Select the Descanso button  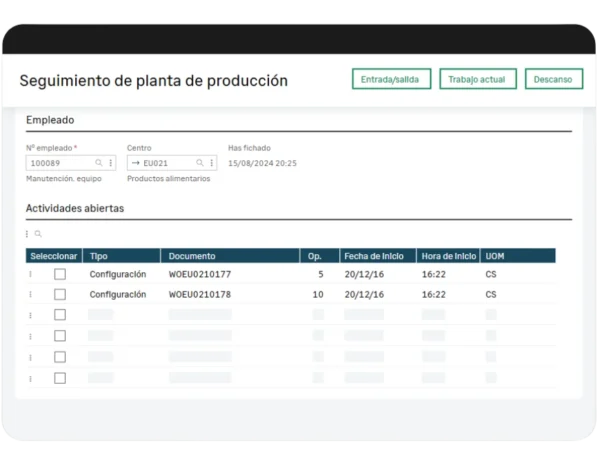tap(554, 79)
